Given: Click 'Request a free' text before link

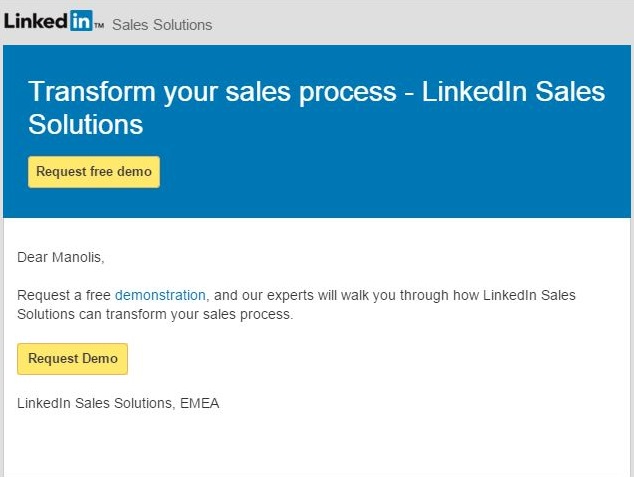Looking at the screenshot, I should [x=65, y=296].
